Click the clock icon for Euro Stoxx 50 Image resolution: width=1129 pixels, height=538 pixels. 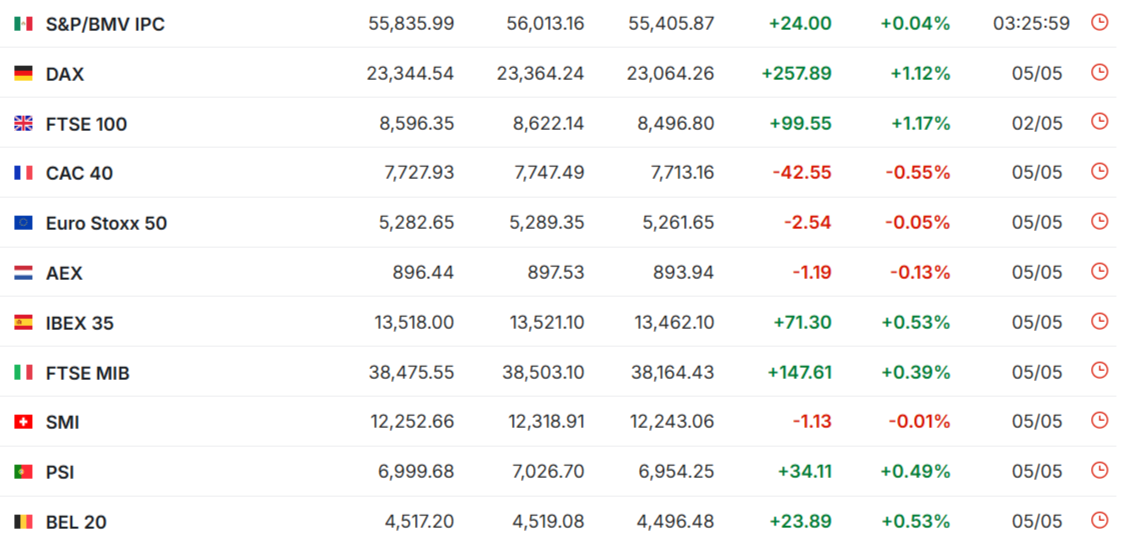[1099, 221]
